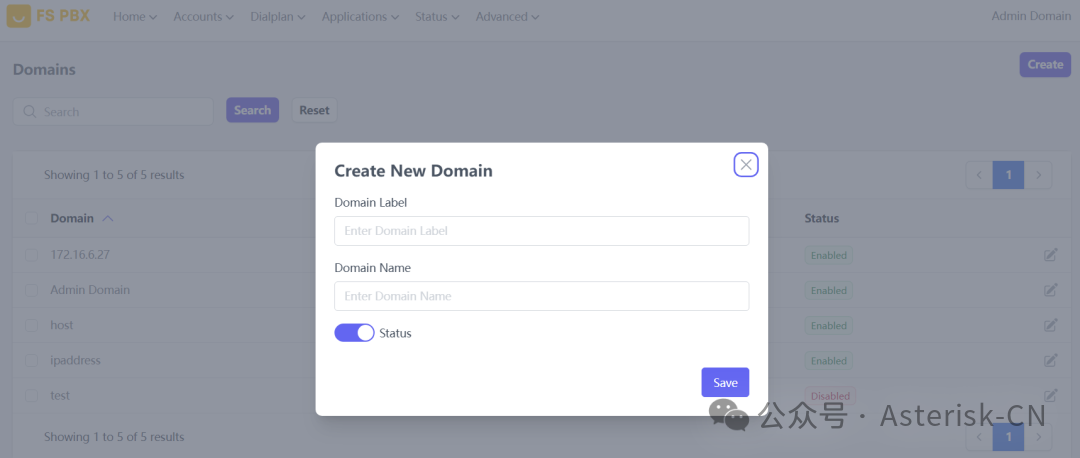Open the Applications menu
Screen dimensions: 1080x458
coord(360,17)
